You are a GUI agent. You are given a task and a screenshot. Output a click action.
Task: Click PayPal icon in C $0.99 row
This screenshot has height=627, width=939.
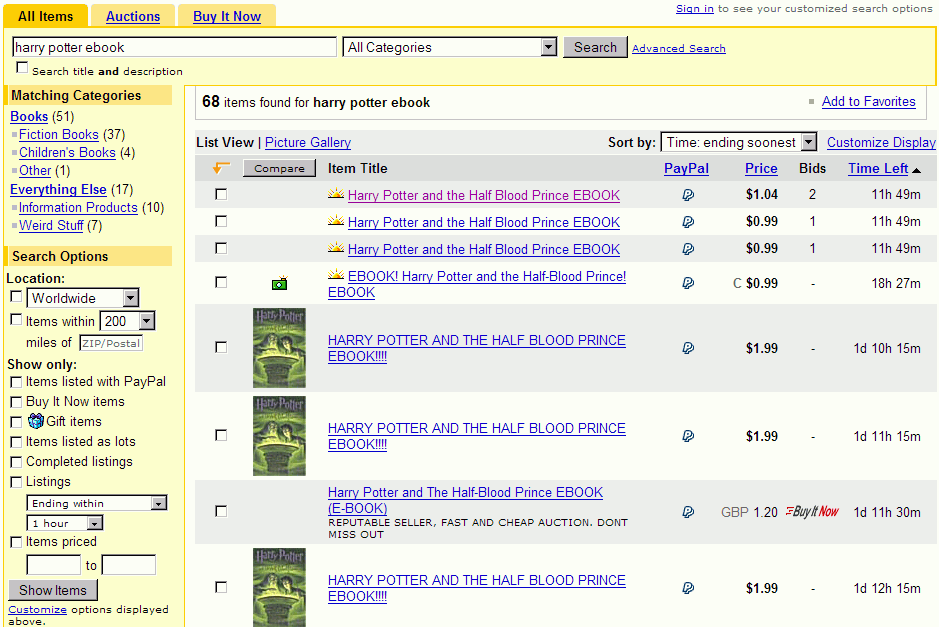688,283
